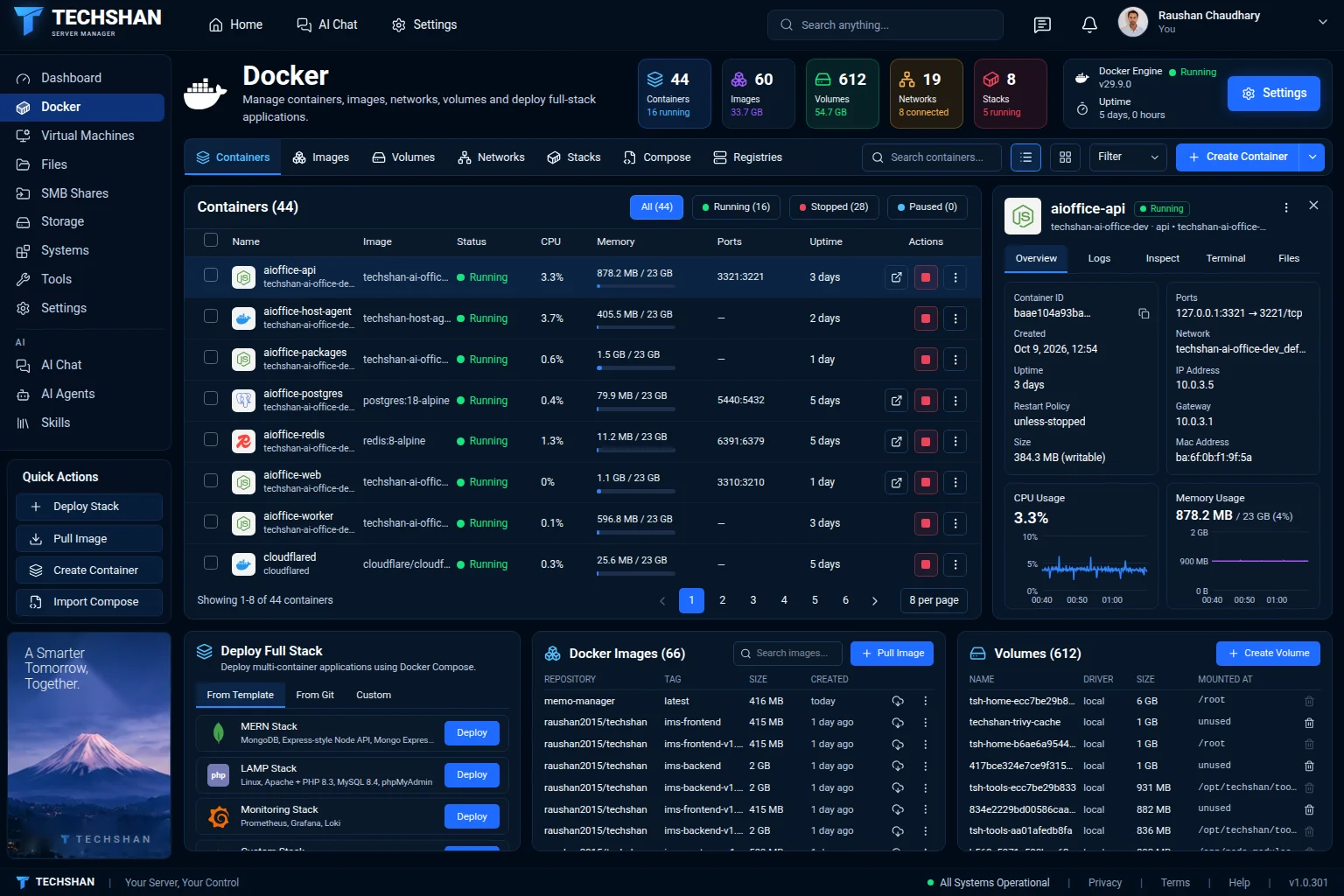Open aioffice-web in external link
Screen dimensions: 1344x896
897,482
